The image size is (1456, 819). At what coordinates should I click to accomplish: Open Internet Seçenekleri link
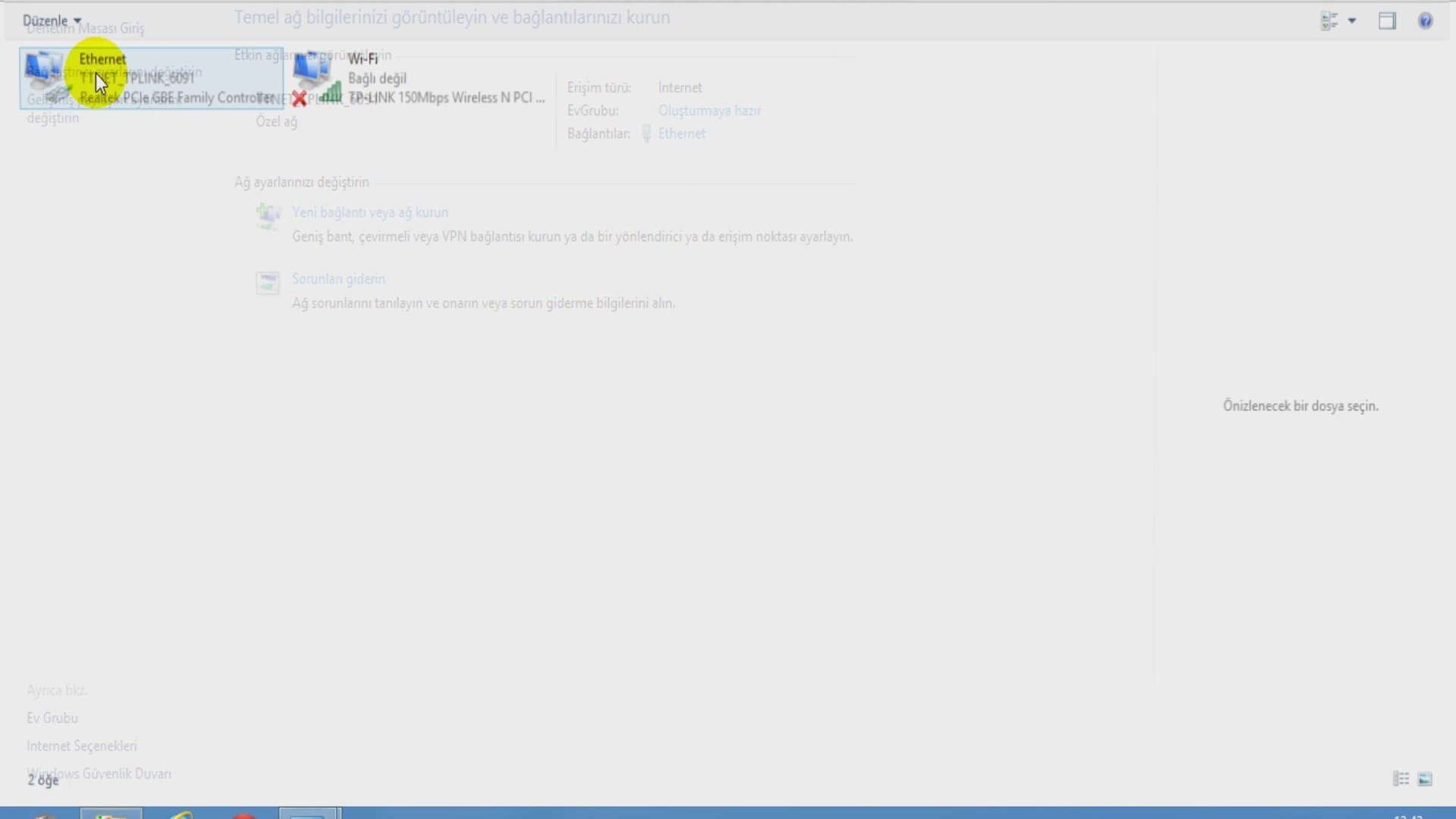click(82, 746)
